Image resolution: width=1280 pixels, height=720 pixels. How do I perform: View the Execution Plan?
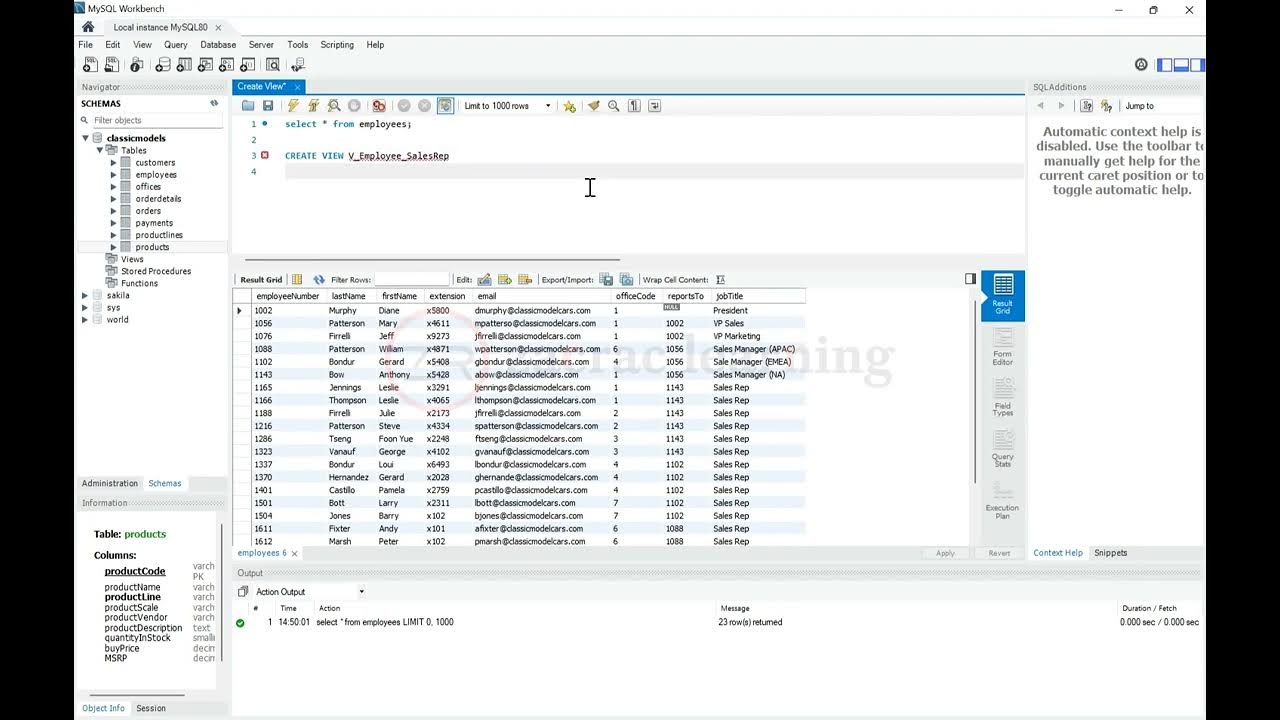[x=1003, y=500]
